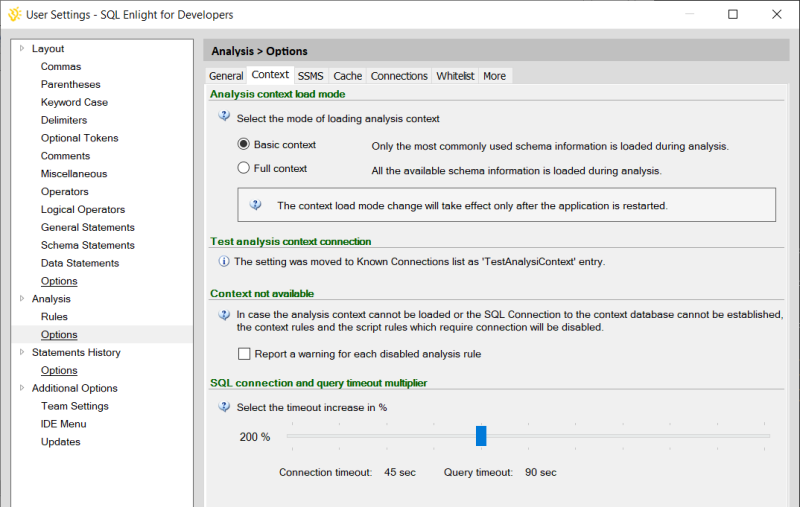Close the User Settings window
Image resolution: width=800 pixels, height=507 pixels.
pos(777,14)
